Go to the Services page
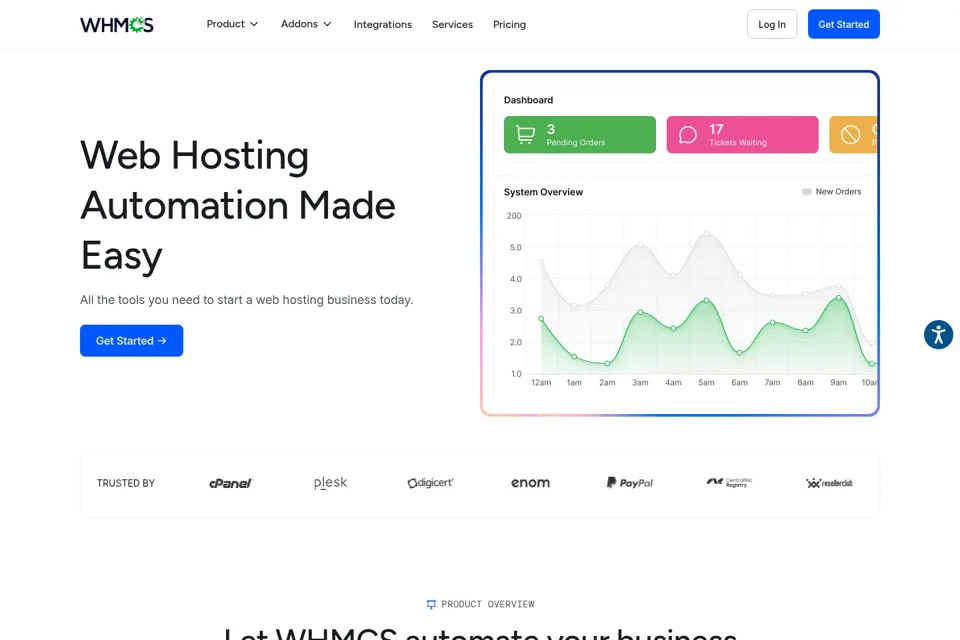 point(452,24)
